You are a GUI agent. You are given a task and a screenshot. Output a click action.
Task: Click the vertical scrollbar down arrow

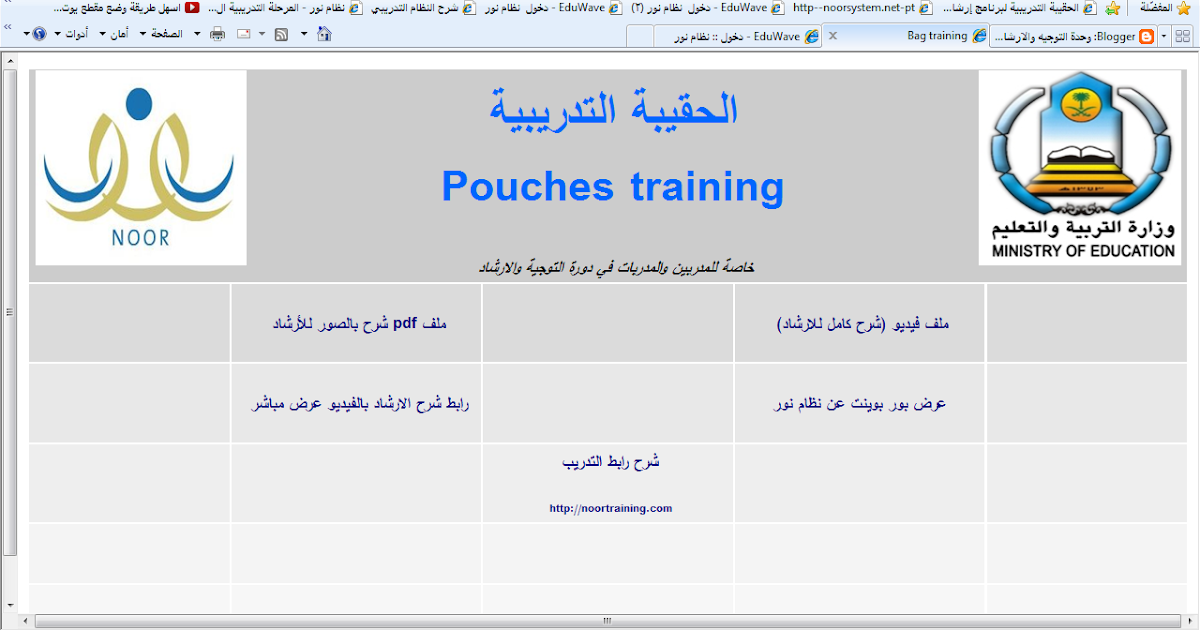coord(10,604)
